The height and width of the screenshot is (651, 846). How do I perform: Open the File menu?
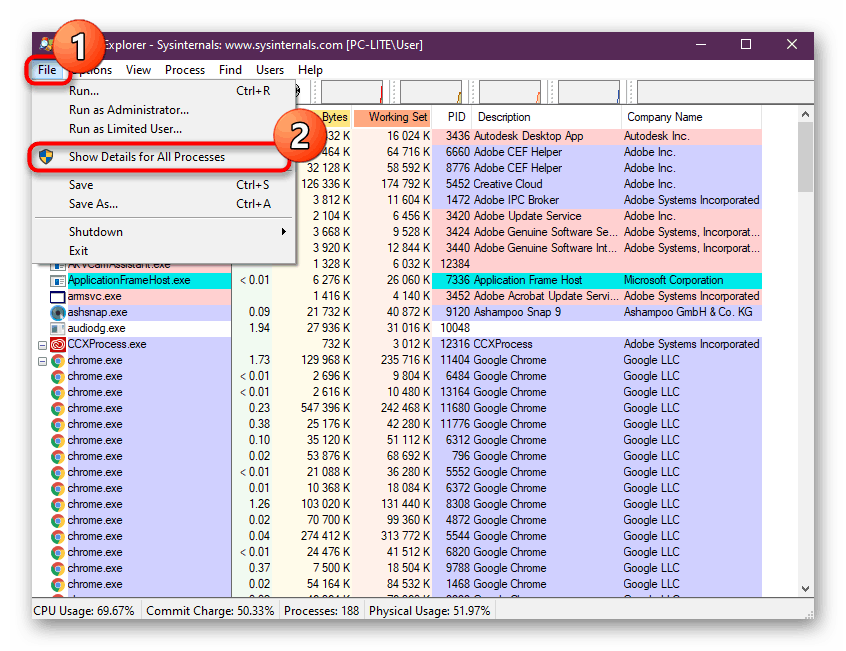(x=47, y=70)
